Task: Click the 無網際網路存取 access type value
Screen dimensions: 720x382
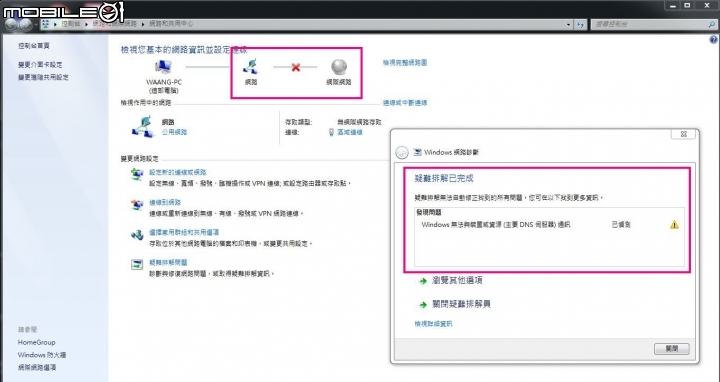Action: (359, 122)
